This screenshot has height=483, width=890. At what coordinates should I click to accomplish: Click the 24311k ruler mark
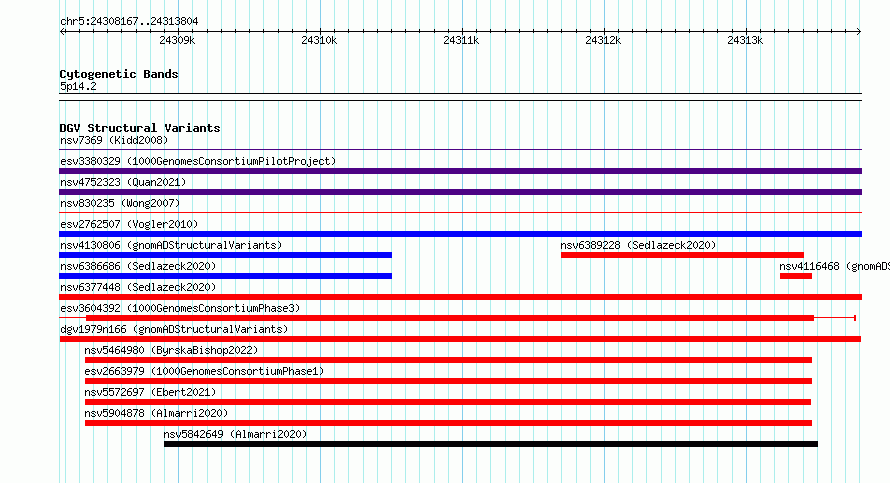pyautogui.click(x=461, y=40)
